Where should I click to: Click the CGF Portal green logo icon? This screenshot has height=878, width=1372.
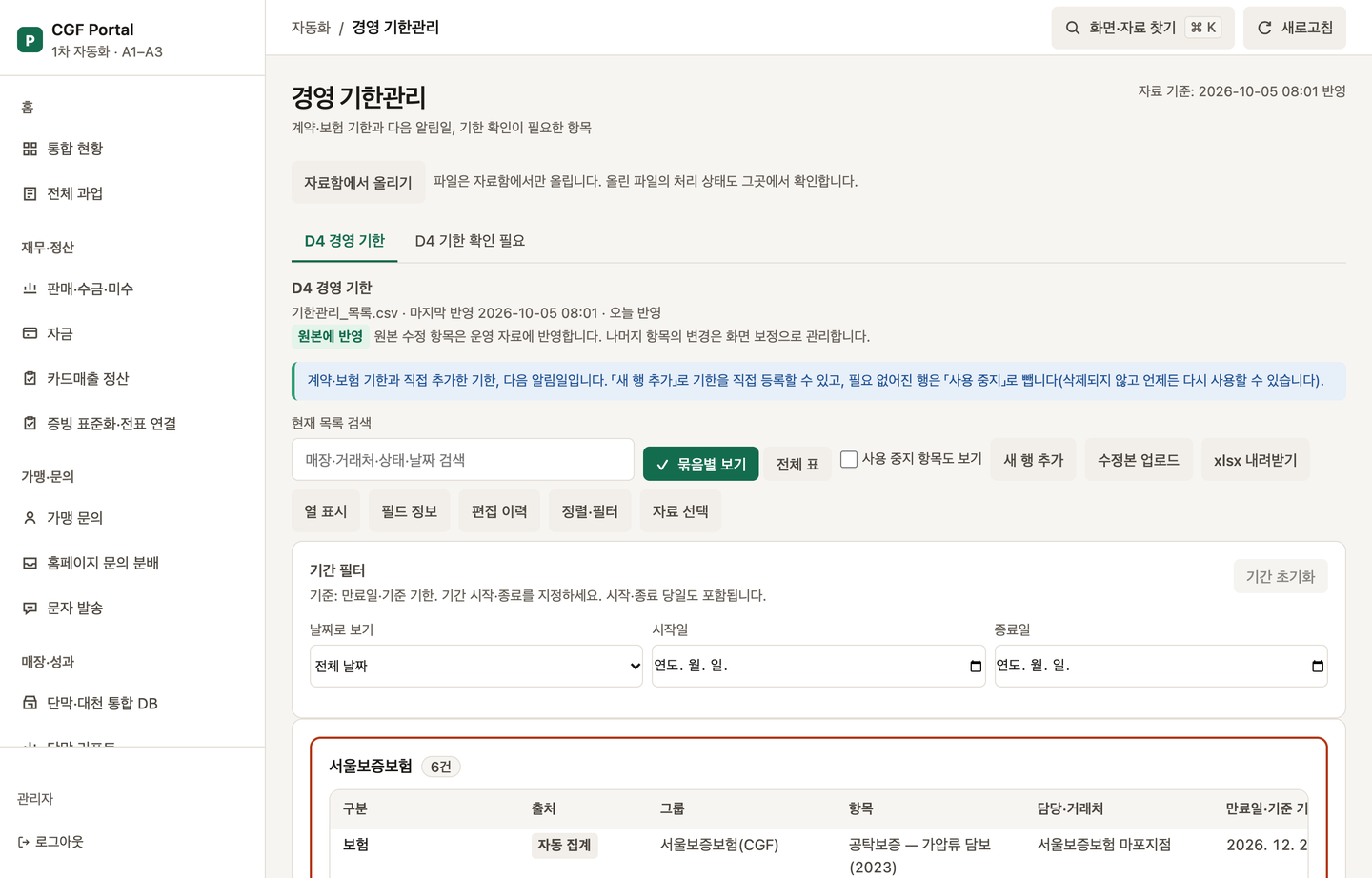[x=30, y=40]
